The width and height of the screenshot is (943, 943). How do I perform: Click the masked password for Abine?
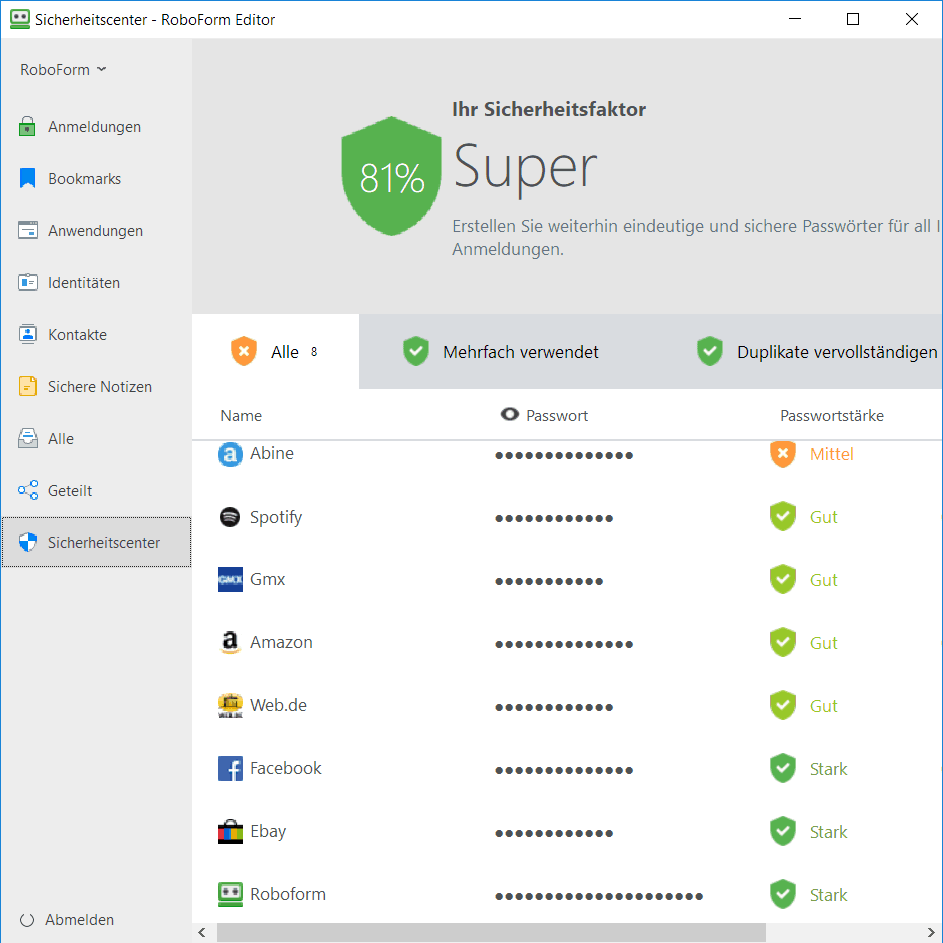click(x=564, y=455)
